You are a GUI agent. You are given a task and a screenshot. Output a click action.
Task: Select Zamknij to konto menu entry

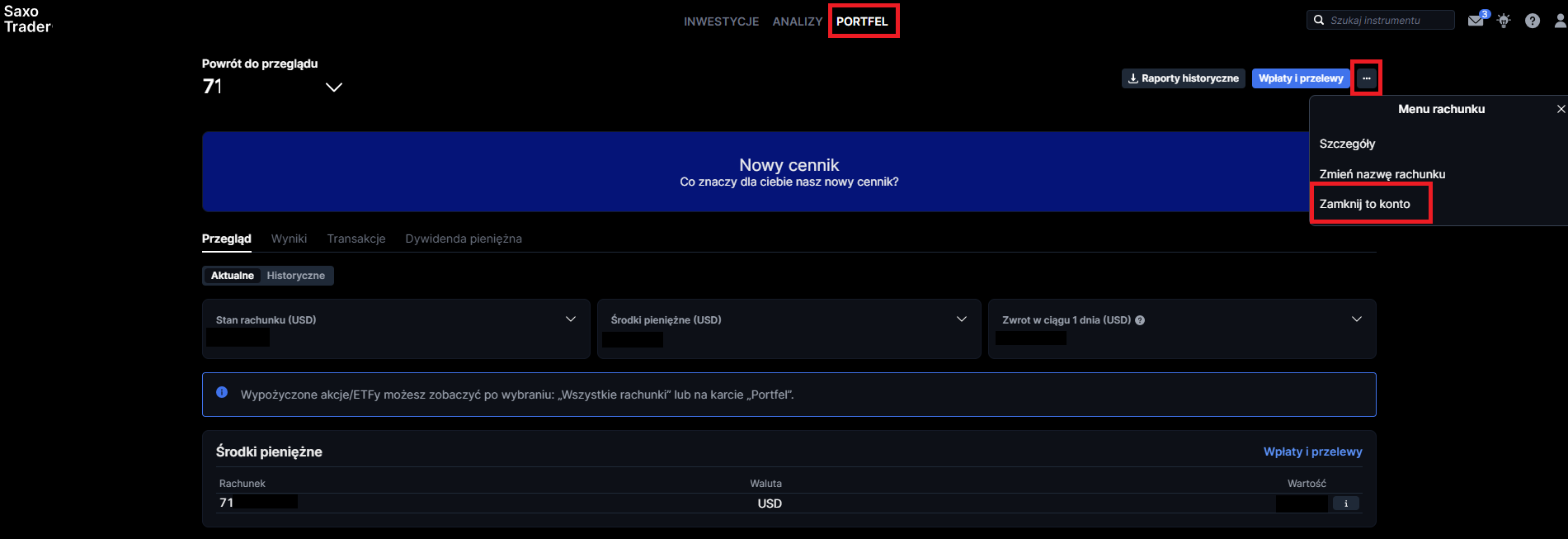(1364, 204)
